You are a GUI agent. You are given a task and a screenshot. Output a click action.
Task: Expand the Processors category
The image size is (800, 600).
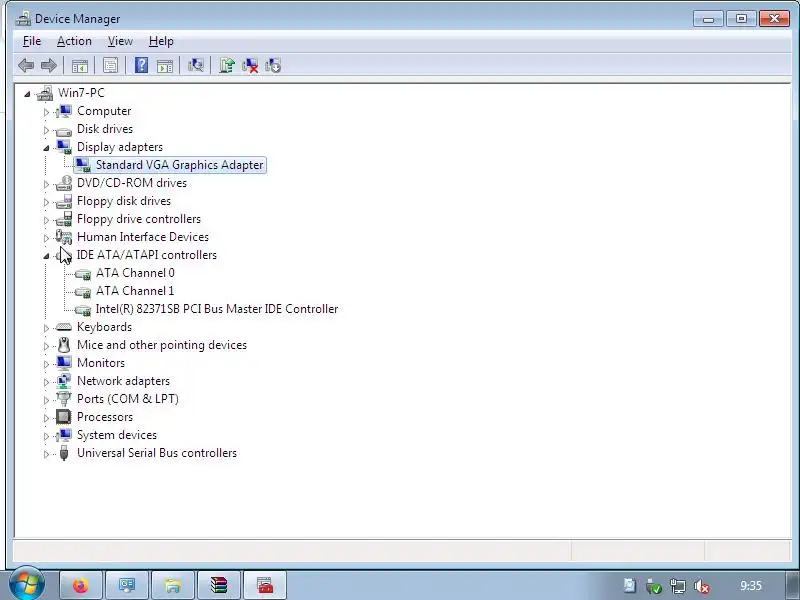[x=46, y=418]
